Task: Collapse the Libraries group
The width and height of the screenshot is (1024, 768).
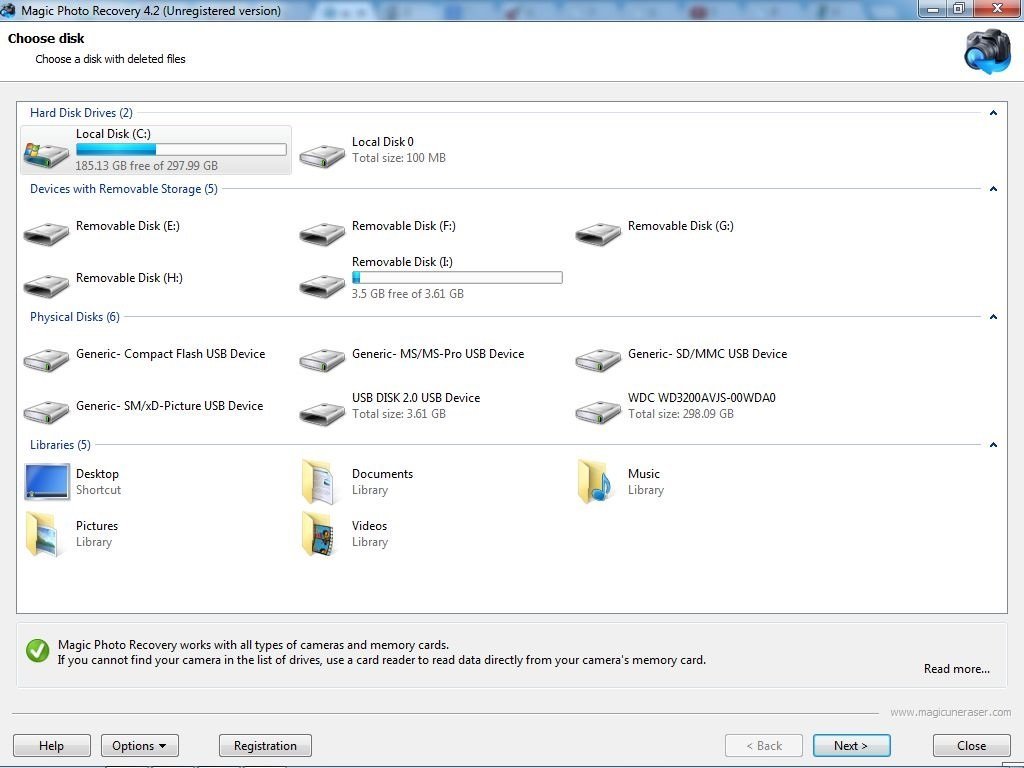Action: pyautogui.click(x=993, y=445)
